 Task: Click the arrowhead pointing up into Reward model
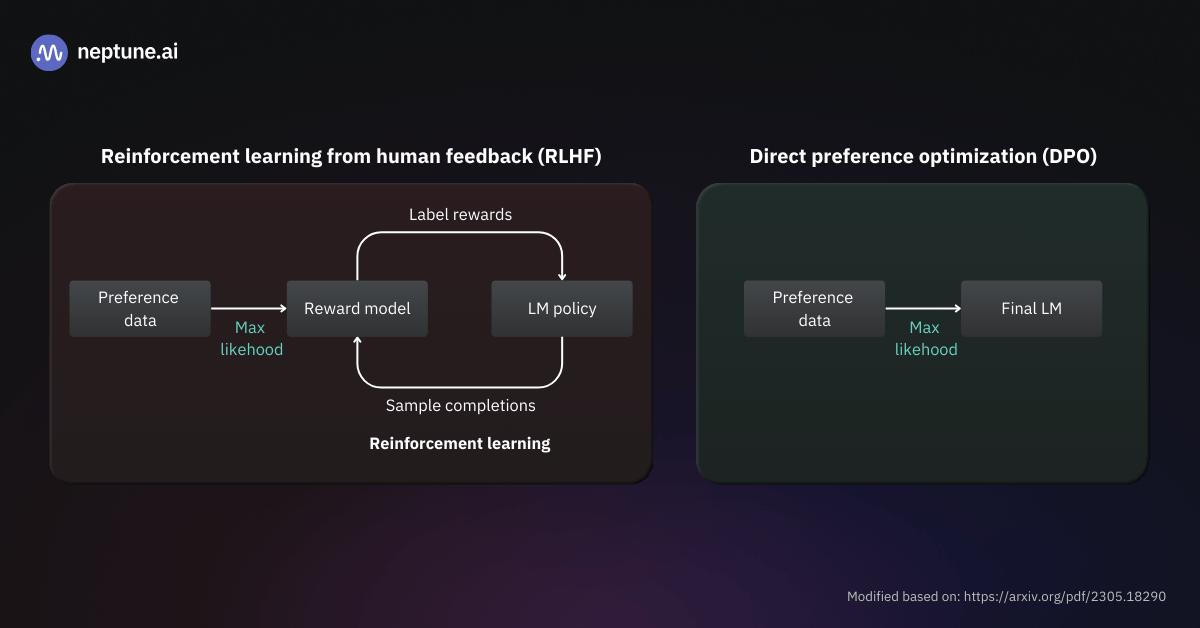pos(358,343)
